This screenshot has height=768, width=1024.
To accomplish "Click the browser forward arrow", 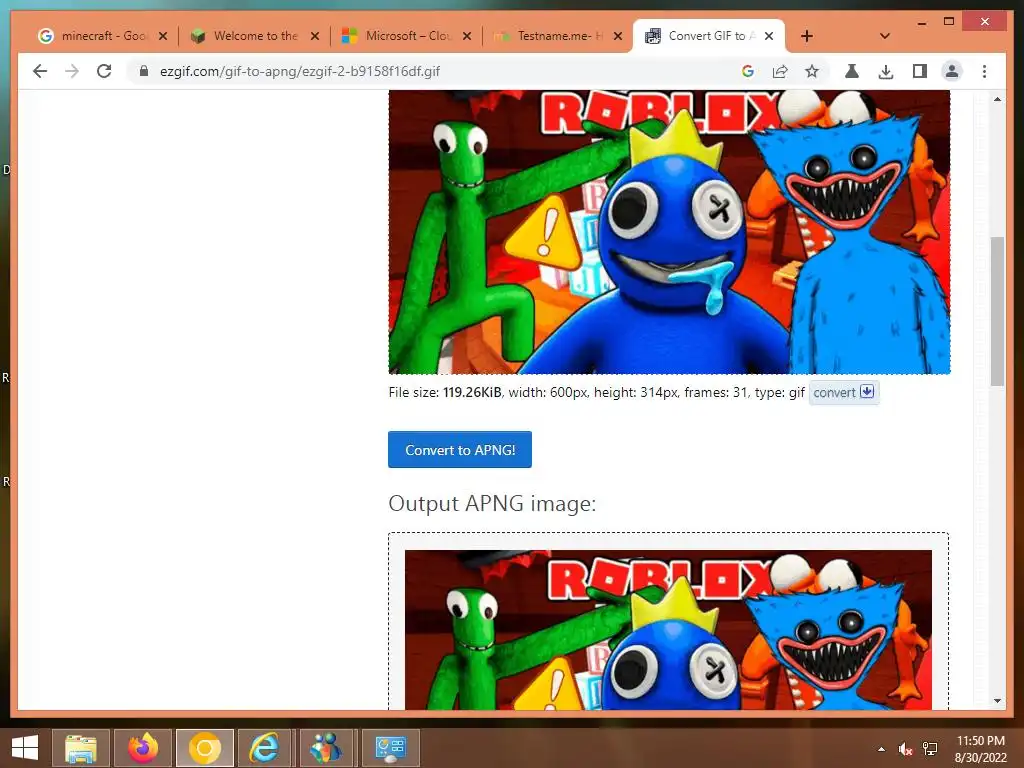I will [x=72, y=71].
